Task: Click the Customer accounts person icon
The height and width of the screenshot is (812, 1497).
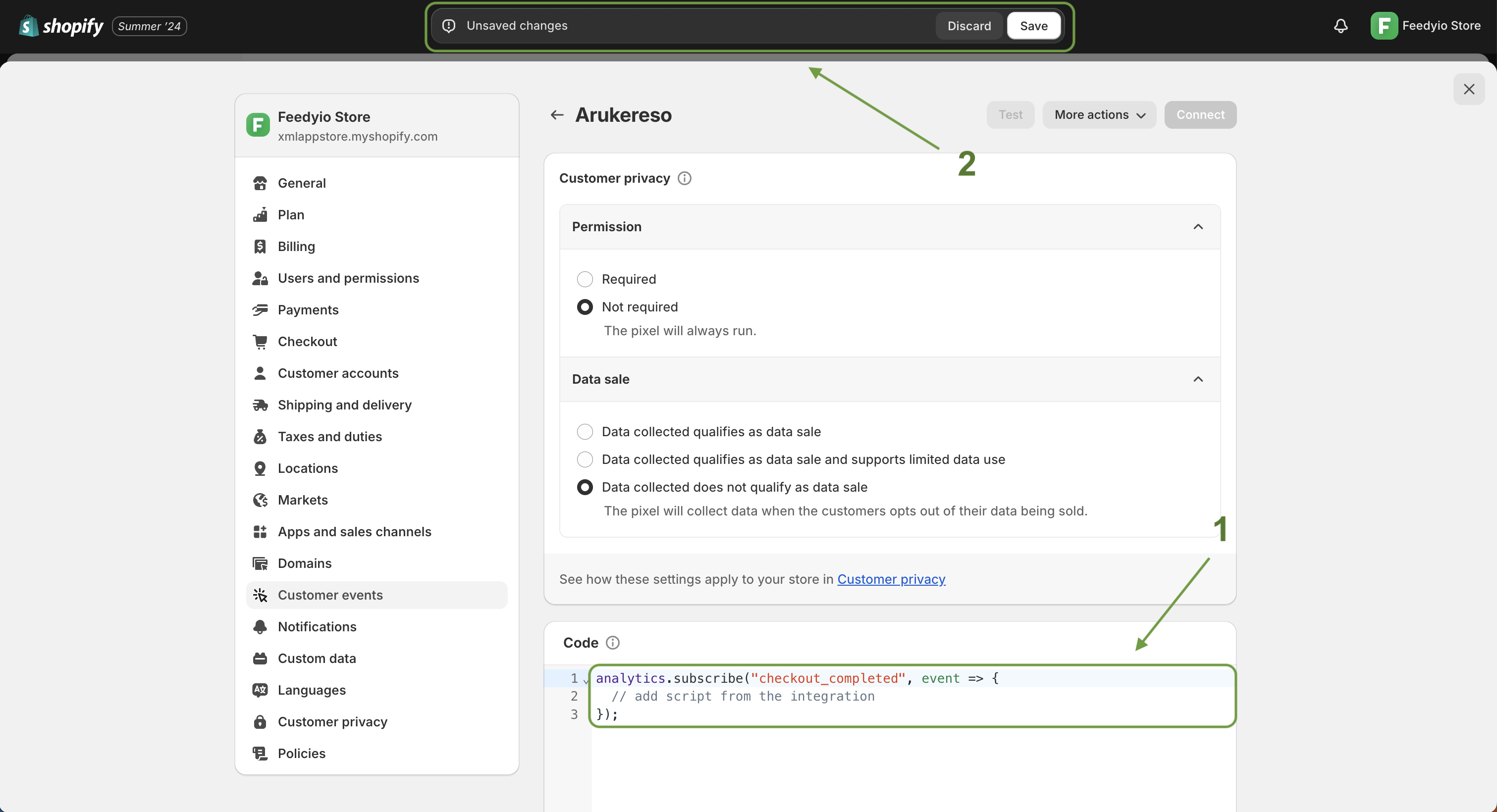Action: pos(260,373)
